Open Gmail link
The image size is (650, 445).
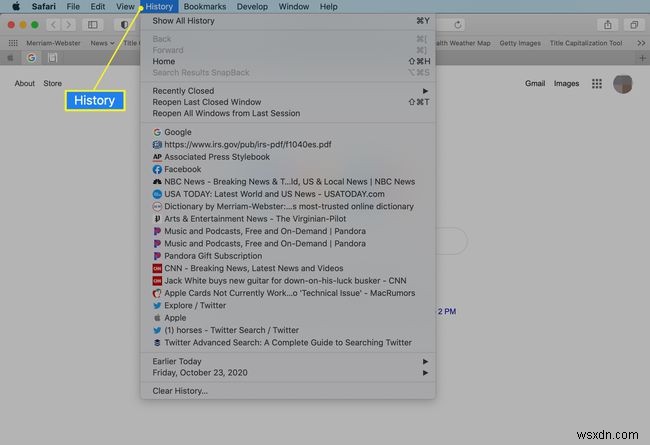[x=535, y=83]
